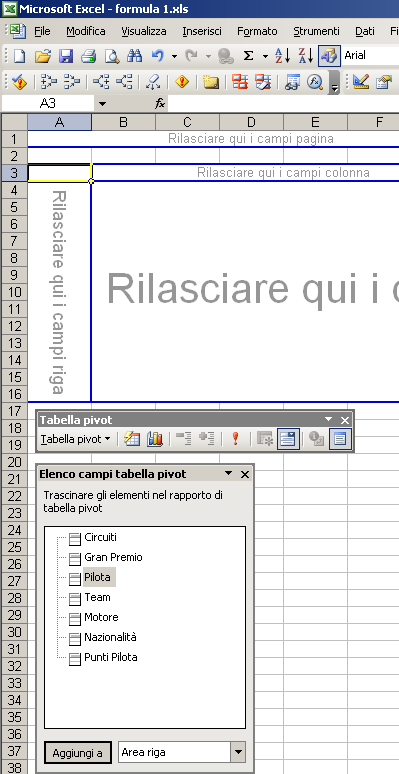399x774 pixels.
Task: Sort ascending with the A-Z icon
Action: (282, 56)
